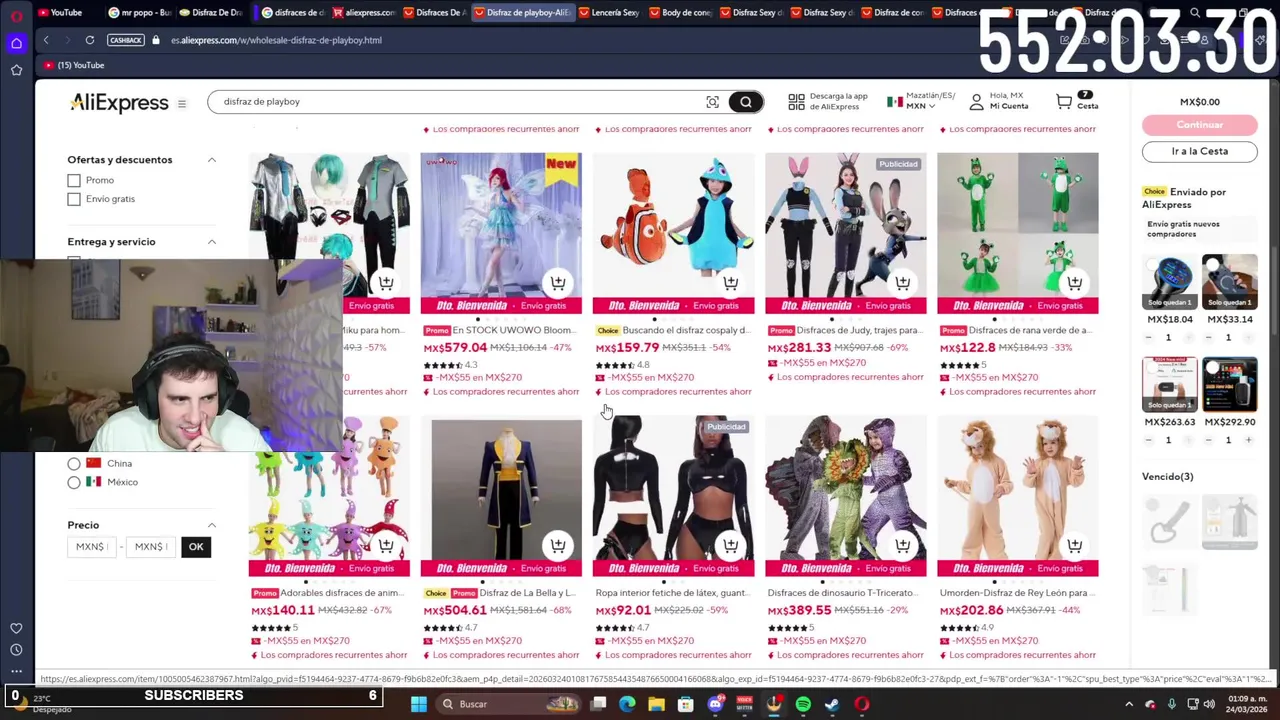1280x720 pixels.
Task: Check the Promo filter checkbox
Action: [x=74, y=180]
